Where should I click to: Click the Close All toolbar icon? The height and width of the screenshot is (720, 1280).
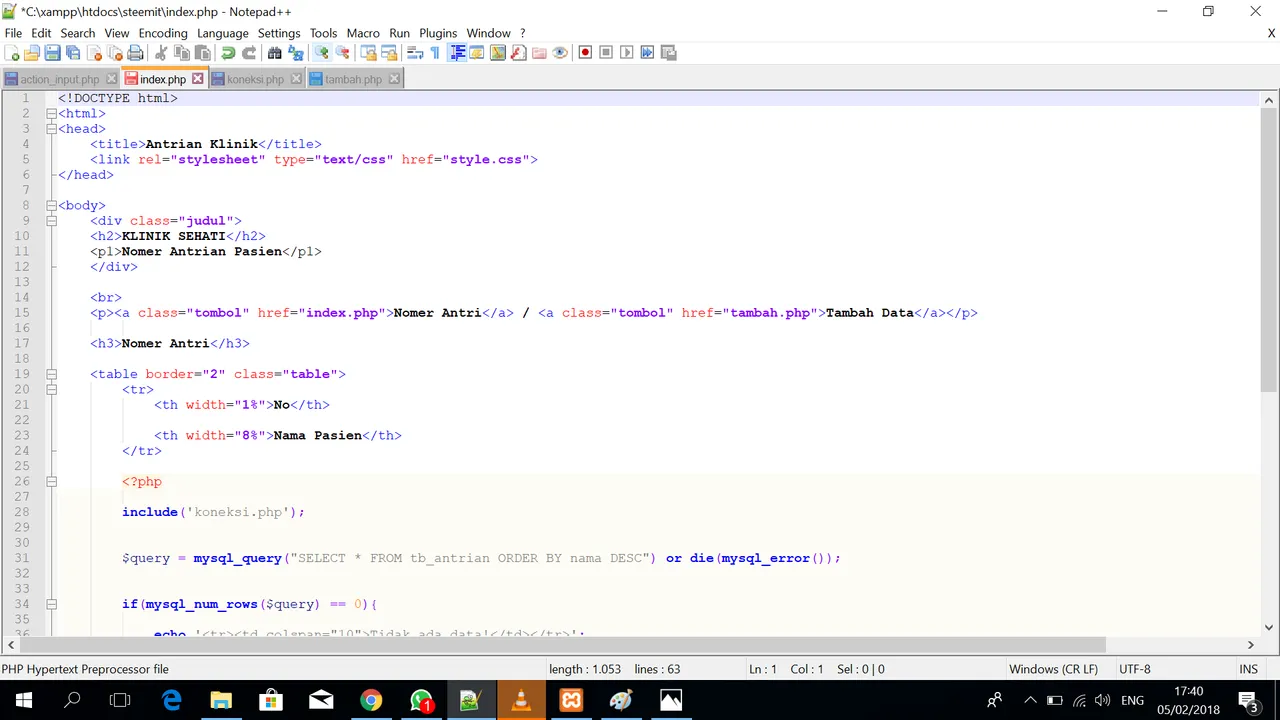click(x=115, y=53)
